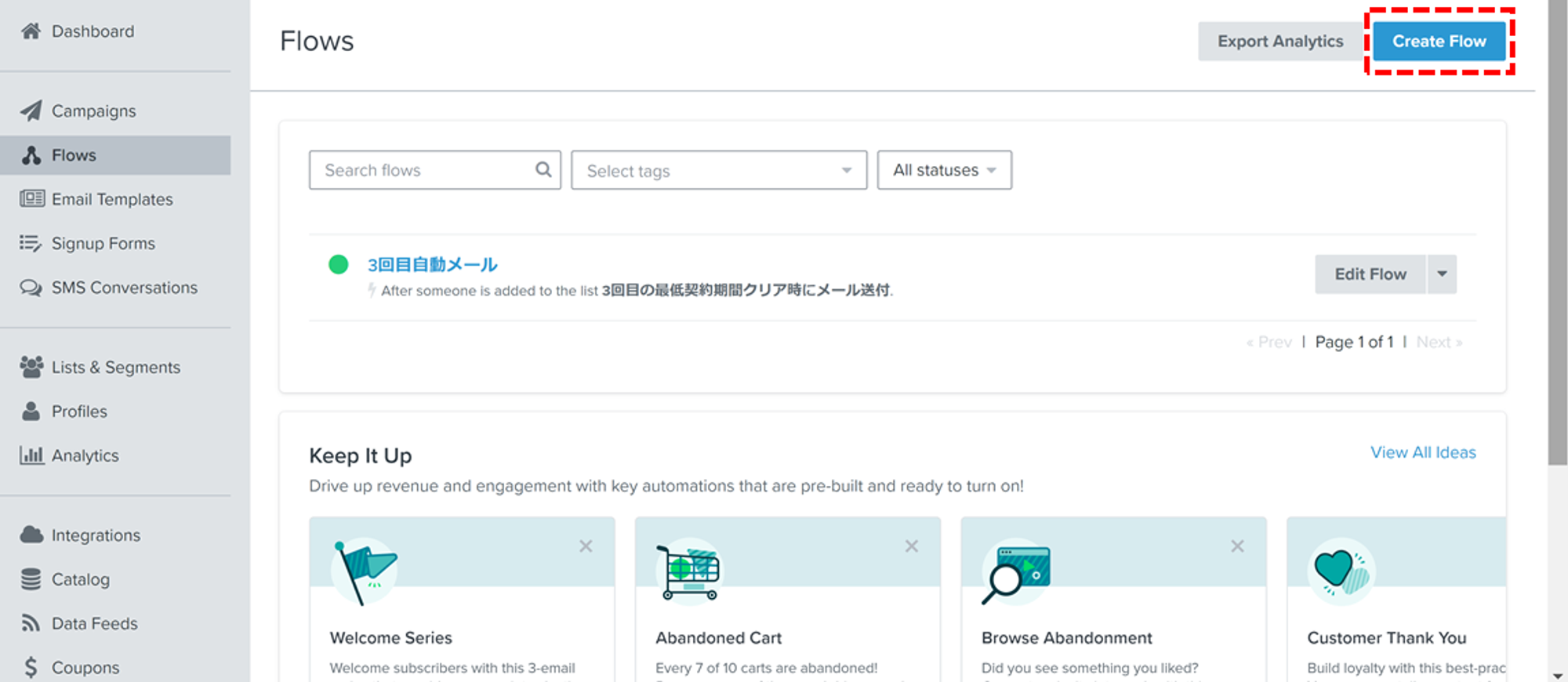Click the Welcome Series card title

[391, 638]
